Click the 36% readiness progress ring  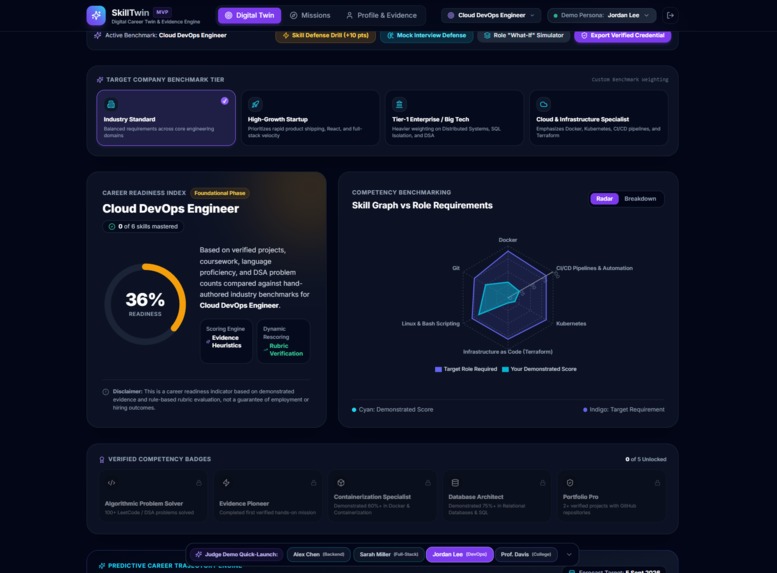(145, 304)
